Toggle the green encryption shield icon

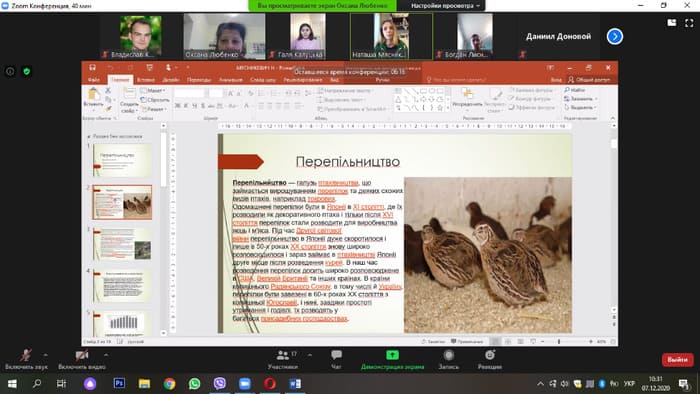coord(26,71)
